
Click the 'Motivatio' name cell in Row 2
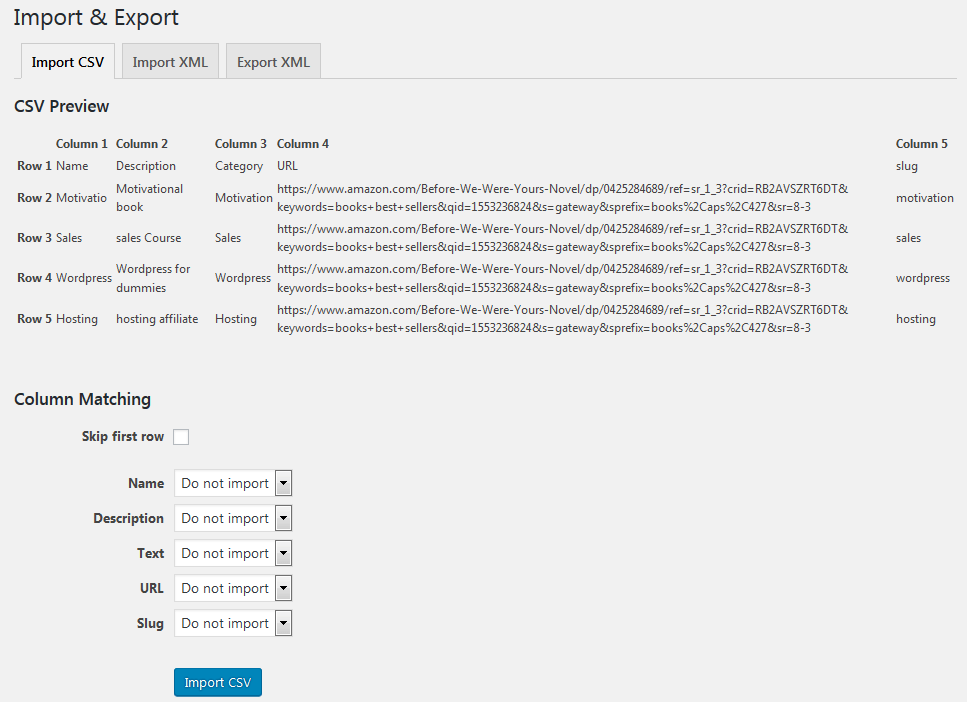[81, 197]
